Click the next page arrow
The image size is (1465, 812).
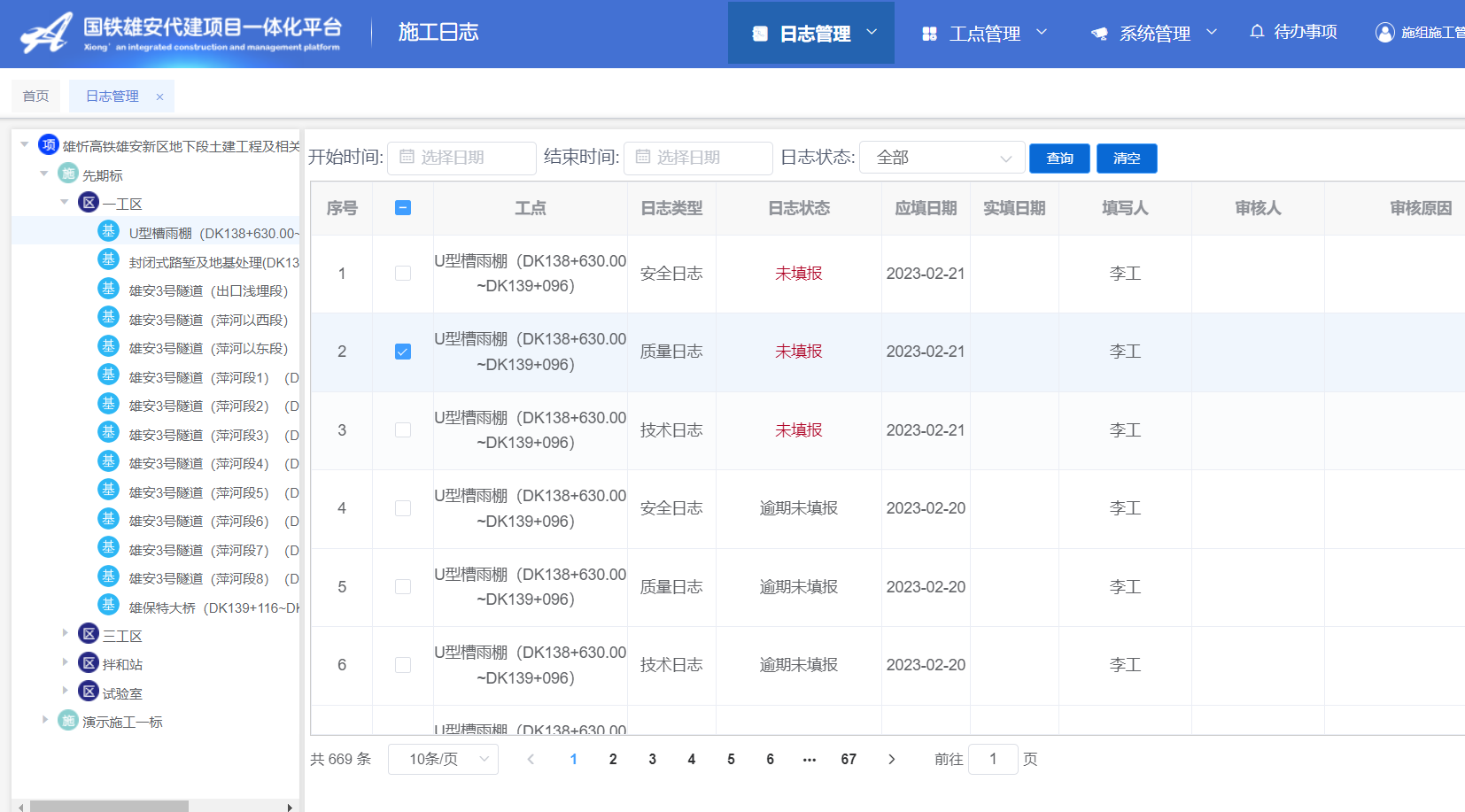[x=891, y=759]
